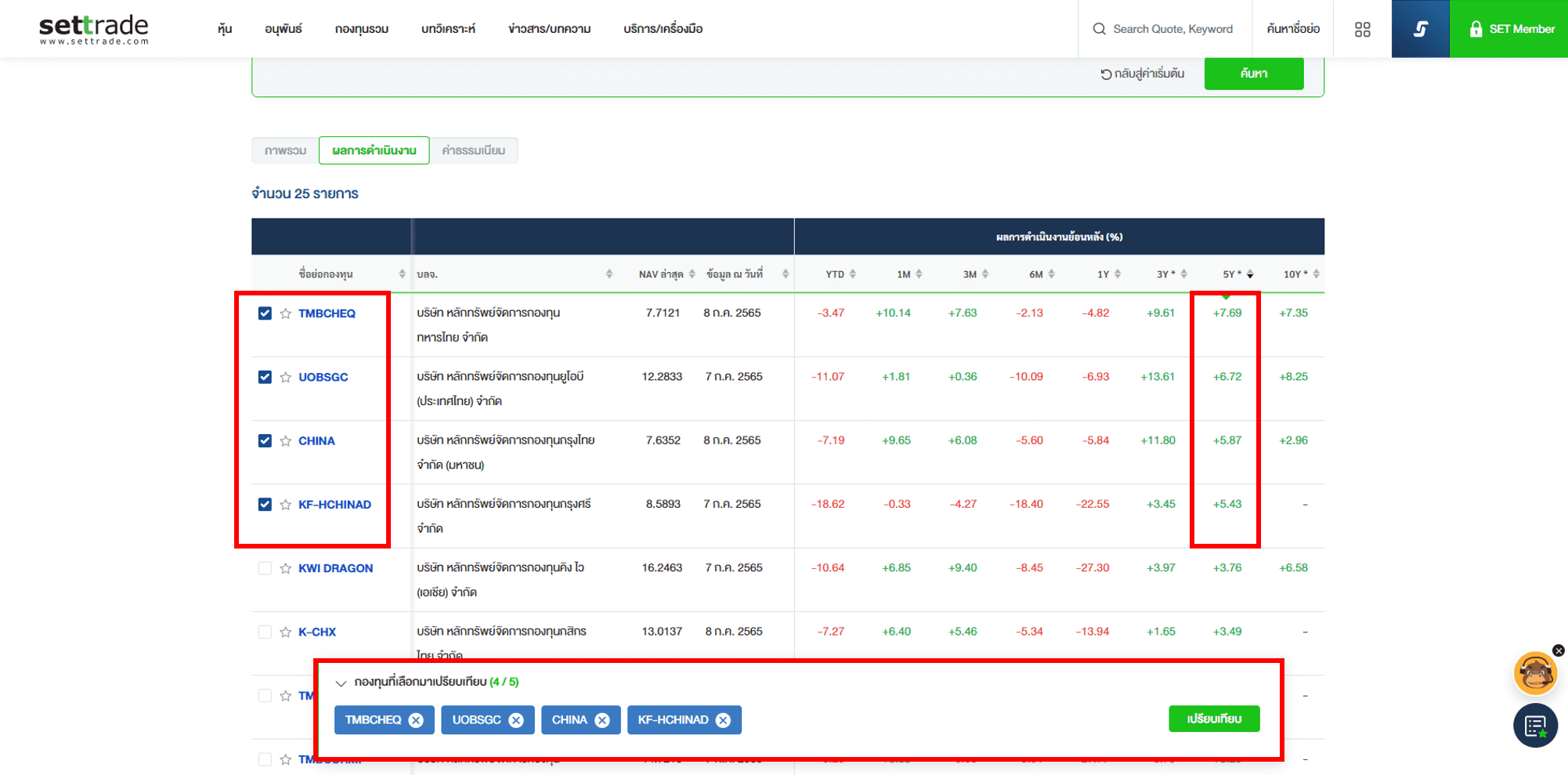This screenshot has width=1568, height=775.
Task: Sort table by 5Y performance column
Action: (x=1237, y=274)
